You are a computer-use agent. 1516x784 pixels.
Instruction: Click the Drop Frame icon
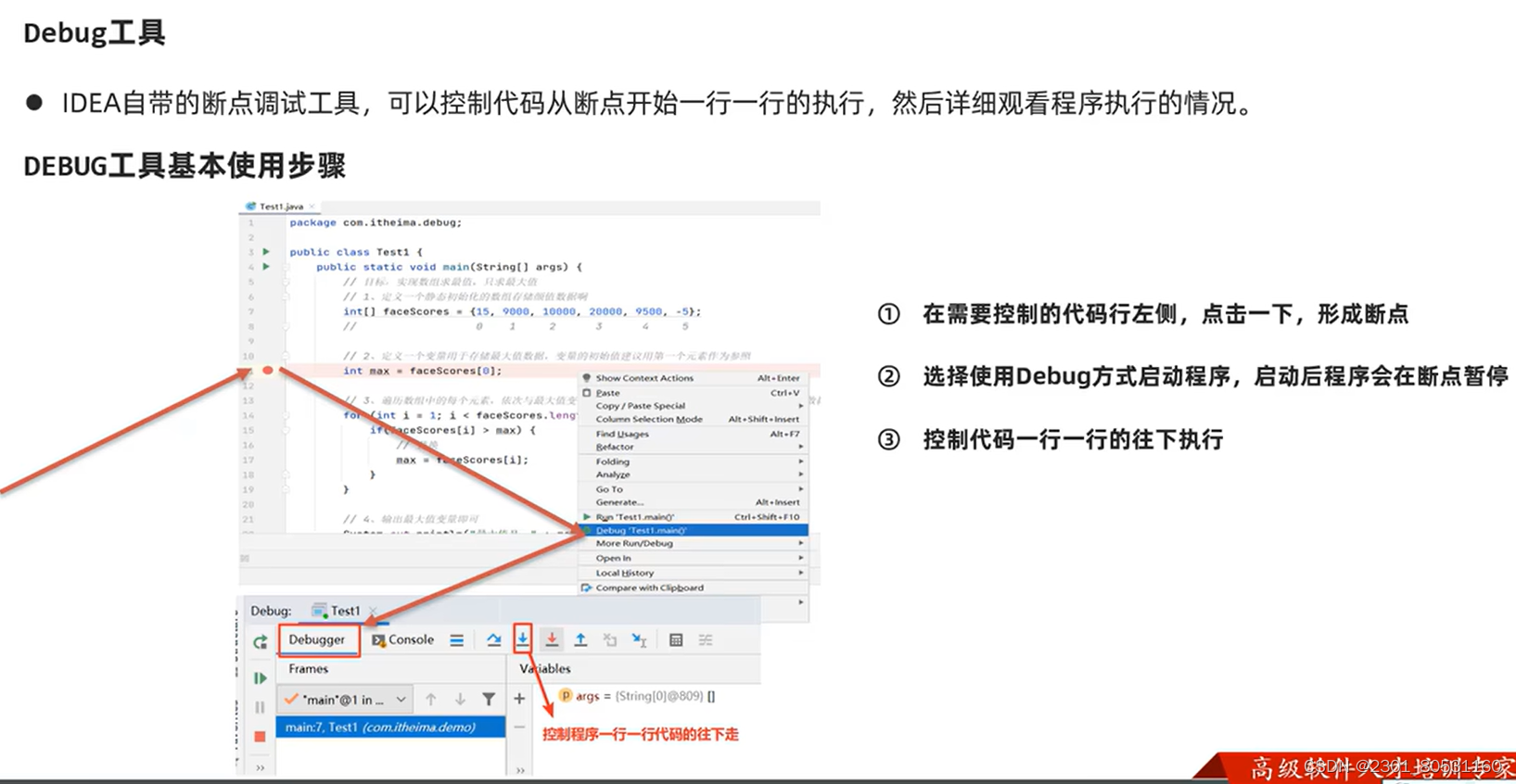610,639
